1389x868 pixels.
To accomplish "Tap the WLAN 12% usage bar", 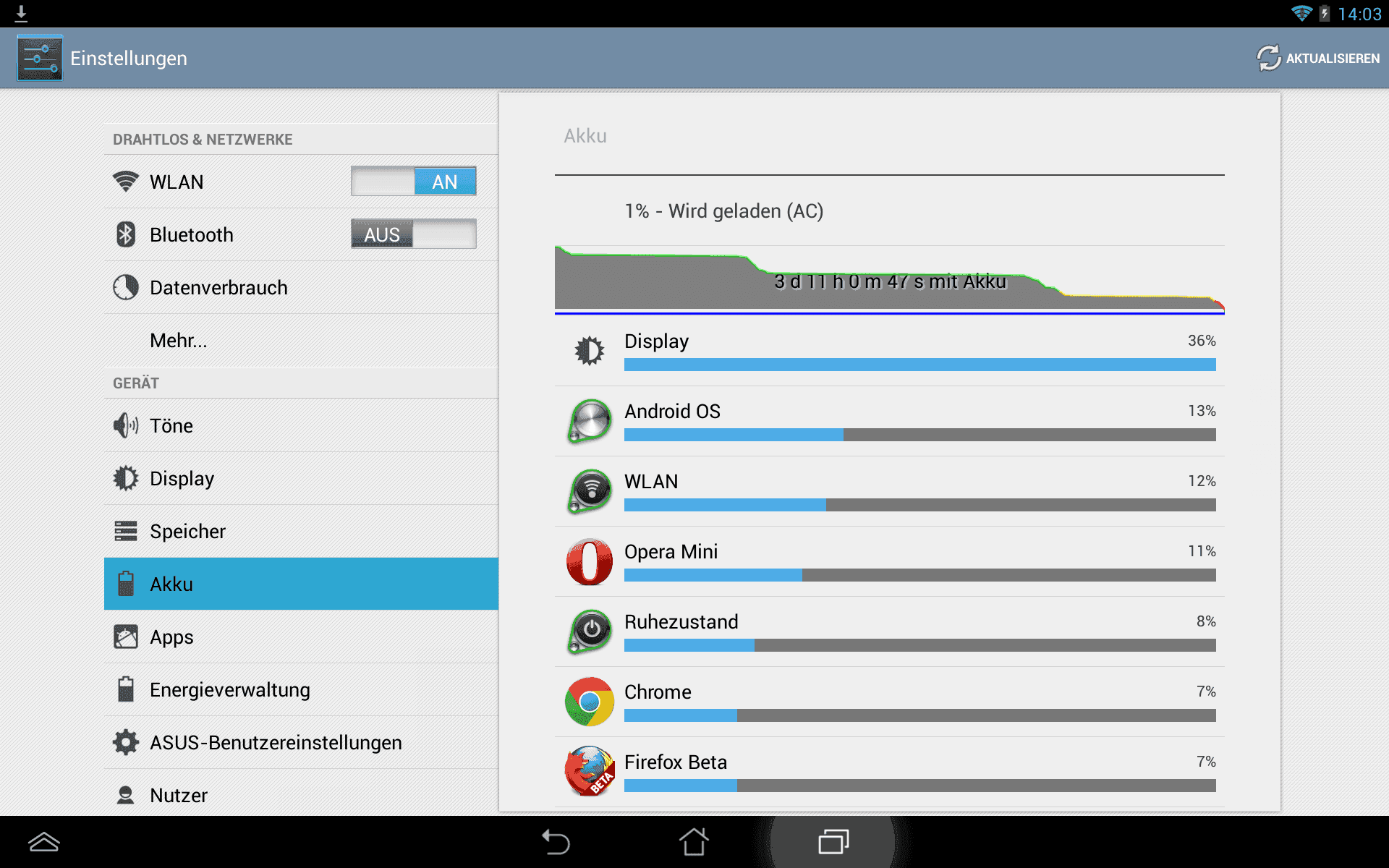I will coord(919,505).
